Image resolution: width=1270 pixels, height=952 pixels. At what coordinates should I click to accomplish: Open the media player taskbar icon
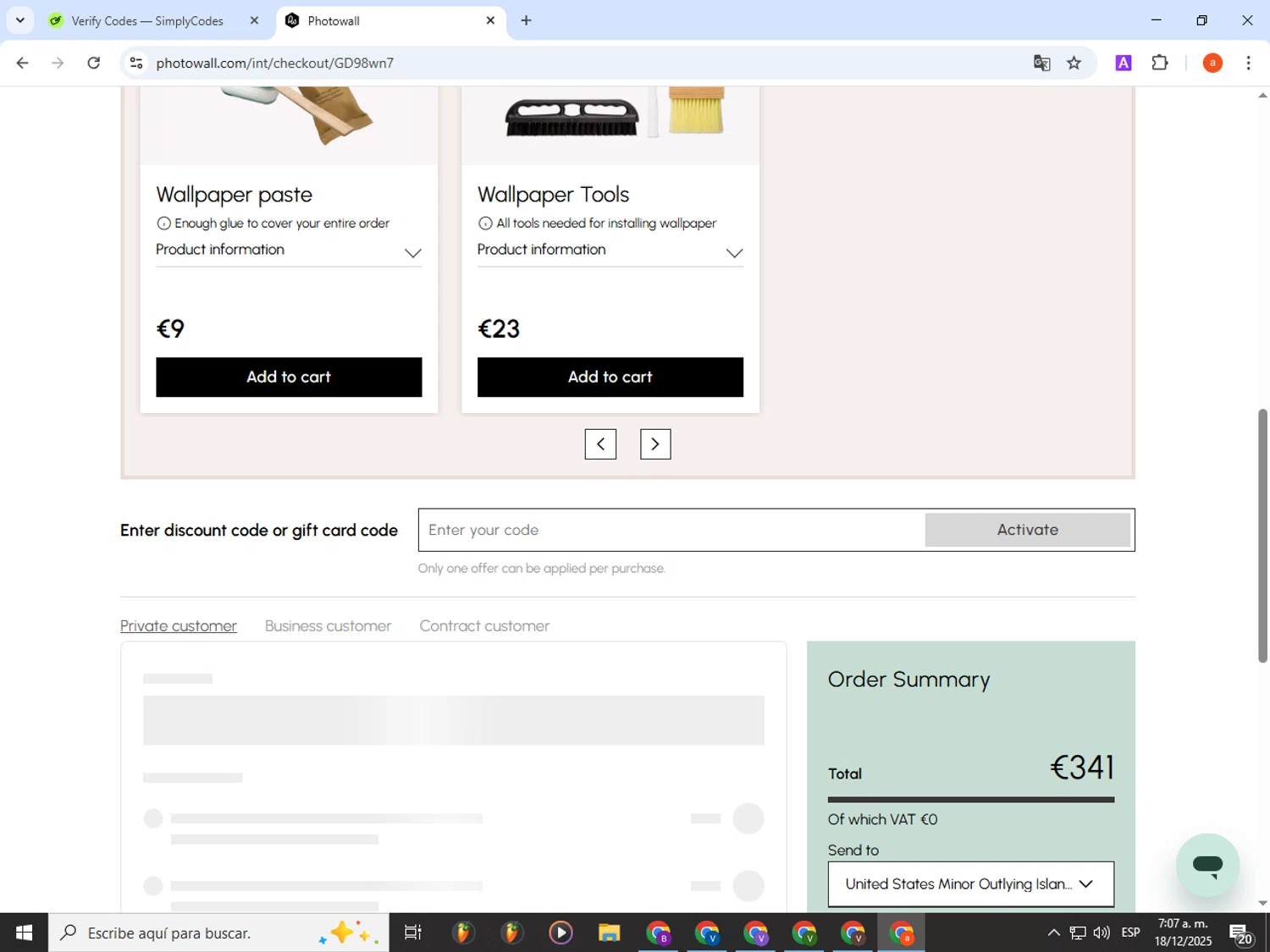coord(560,933)
